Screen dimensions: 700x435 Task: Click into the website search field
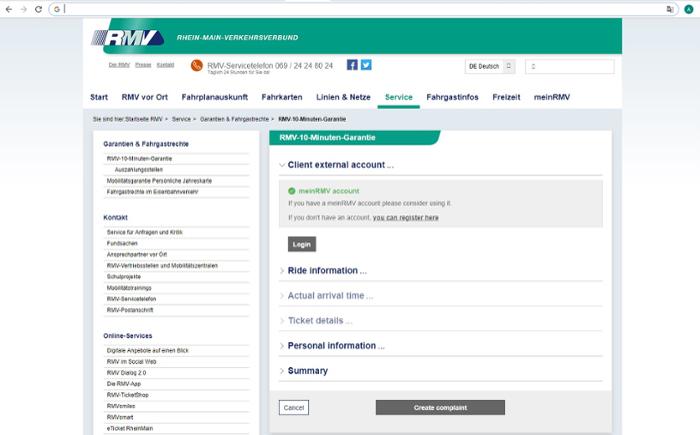570,66
